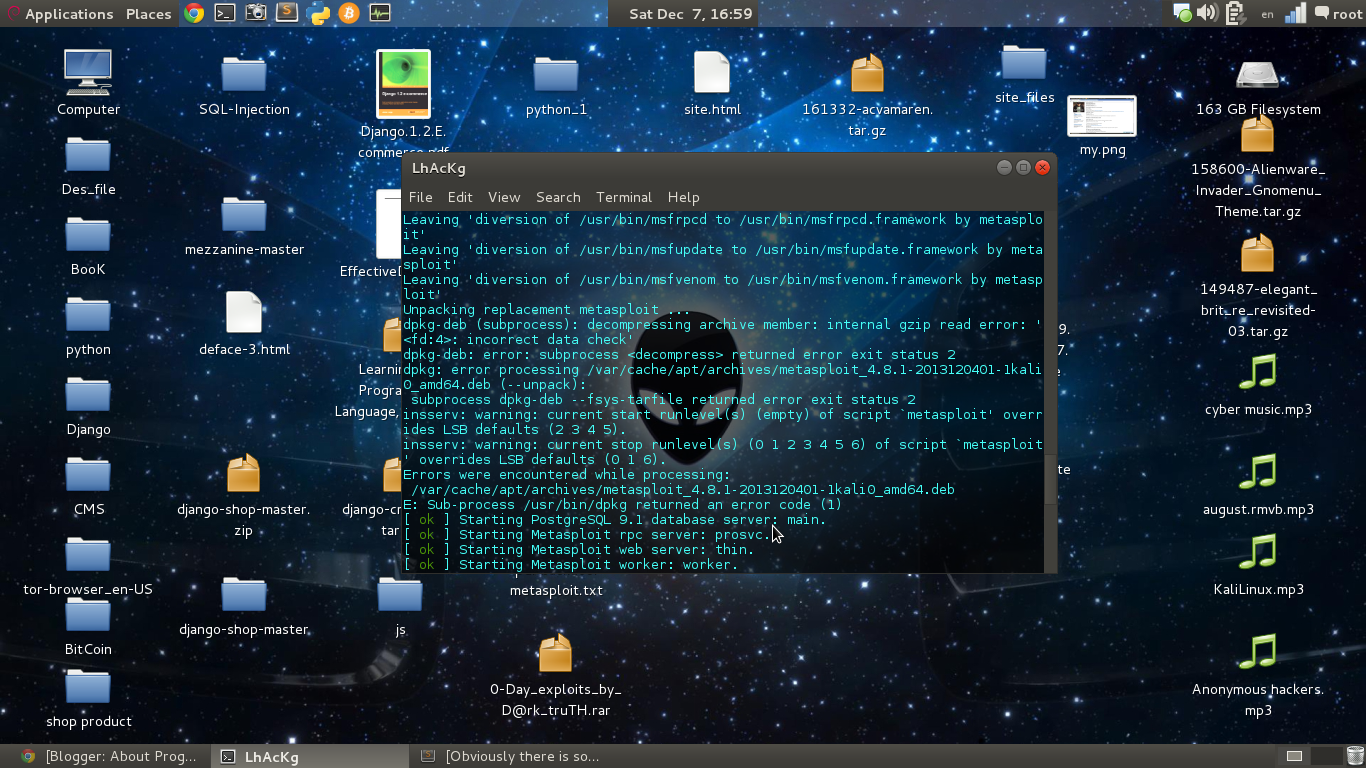Open the Edit menu in the terminal
The image size is (1366, 768).
click(x=460, y=197)
